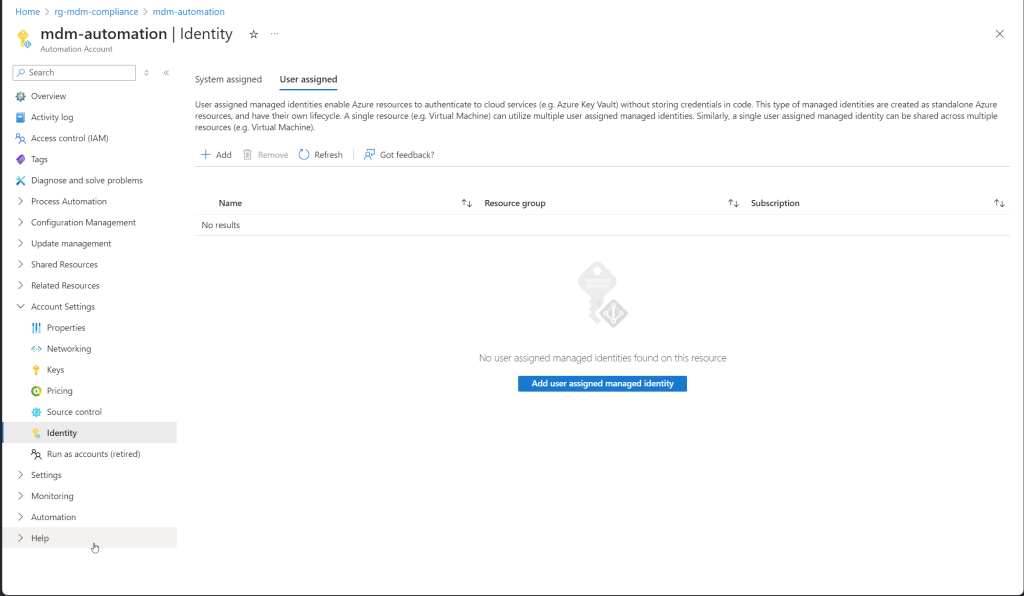Click the sidebar expand/collapse arrows icon
1024x596 pixels.
[x=146, y=72]
